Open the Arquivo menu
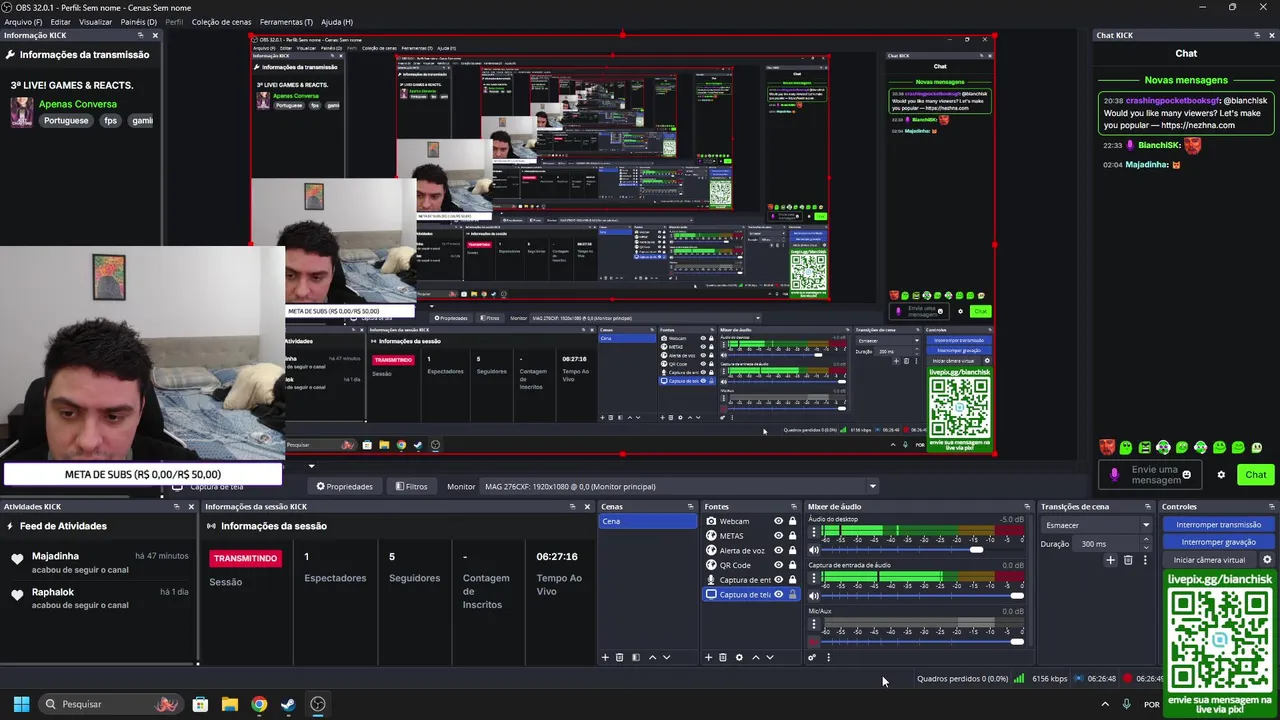This screenshot has width=1280, height=720. [23, 22]
